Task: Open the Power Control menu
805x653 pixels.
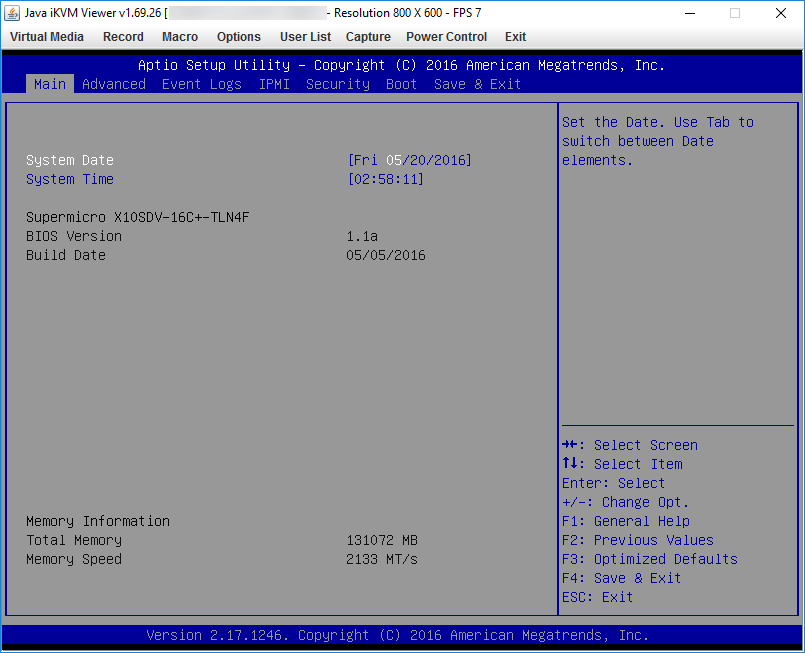Action: pos(447,37)
